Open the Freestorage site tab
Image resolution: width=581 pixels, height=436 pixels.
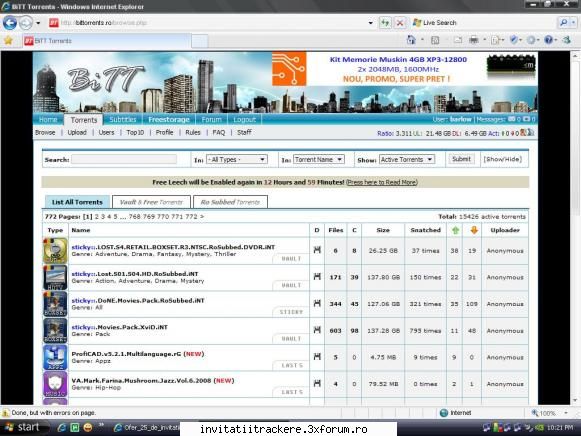[x=169, y=120]
